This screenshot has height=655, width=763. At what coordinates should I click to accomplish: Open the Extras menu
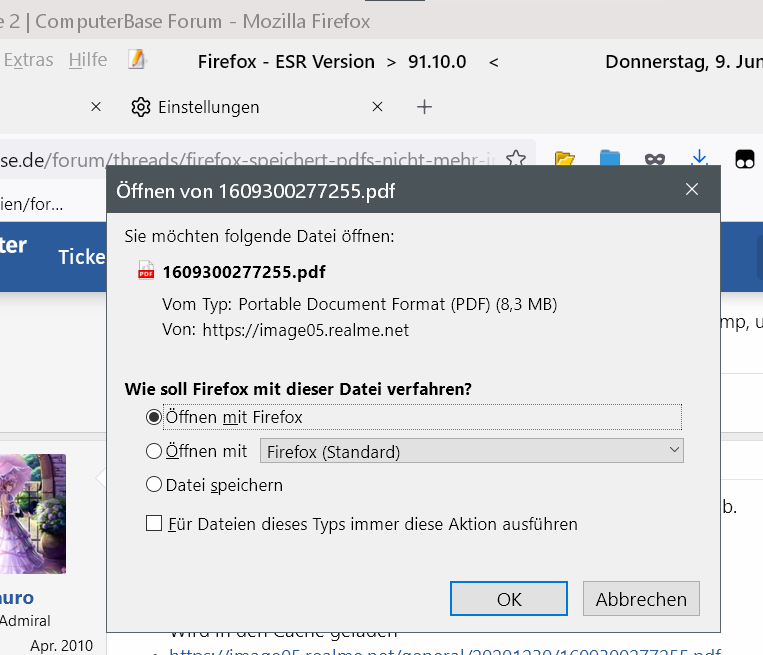(x=28, y=60)
